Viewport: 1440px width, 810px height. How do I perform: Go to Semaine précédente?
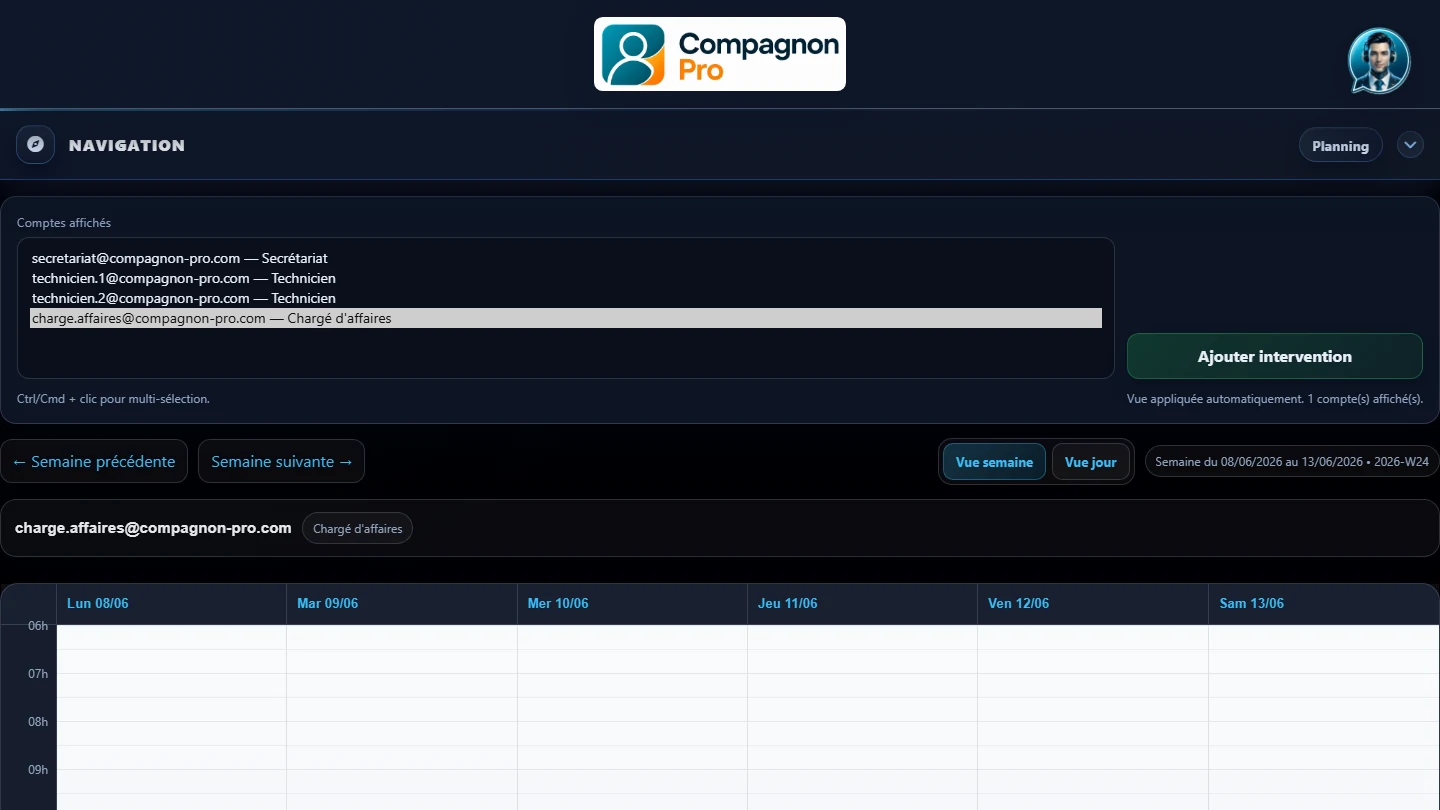(x=94, y=461)
